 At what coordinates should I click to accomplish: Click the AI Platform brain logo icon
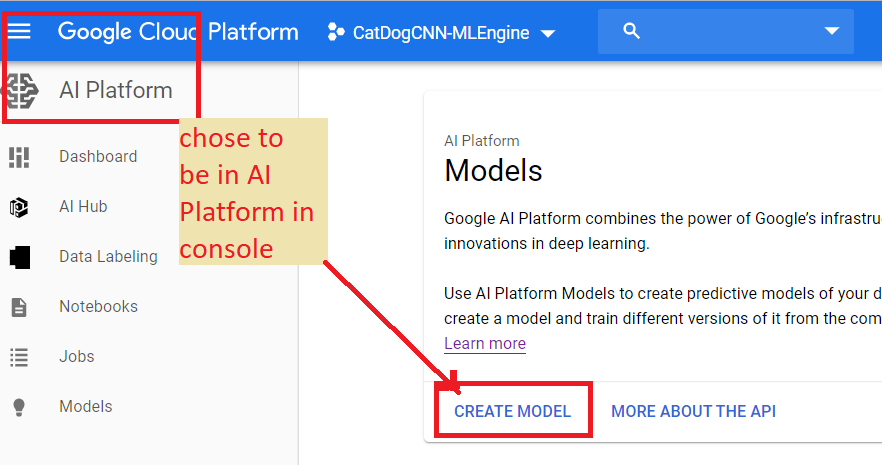(x=20, y=91)
